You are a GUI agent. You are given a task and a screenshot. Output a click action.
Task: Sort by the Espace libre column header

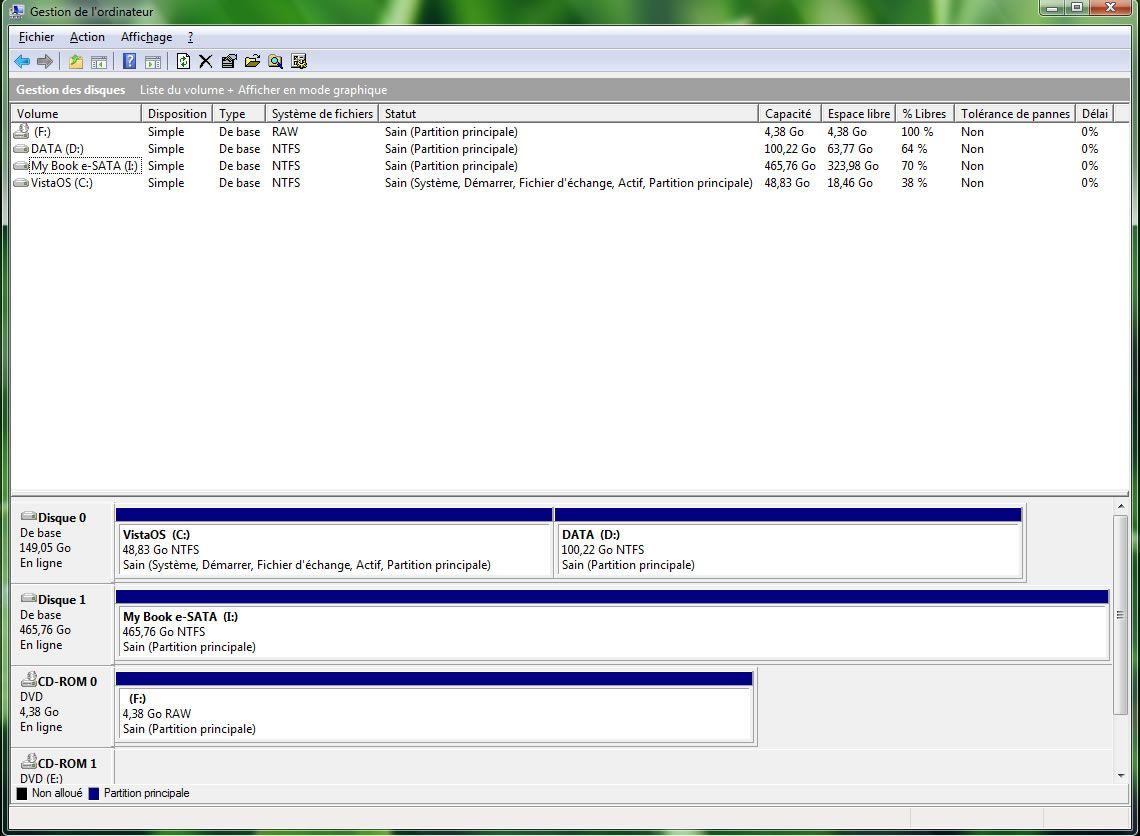pyautogui.click(x=859, y=113)
